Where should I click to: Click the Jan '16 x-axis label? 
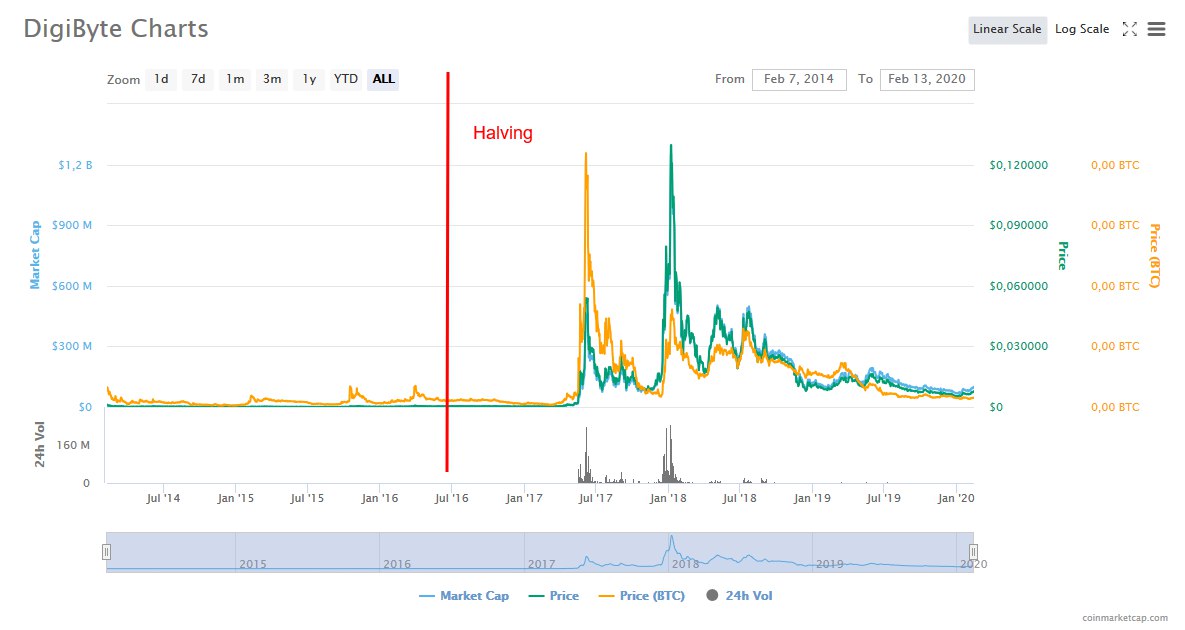[x=379, y=499]
